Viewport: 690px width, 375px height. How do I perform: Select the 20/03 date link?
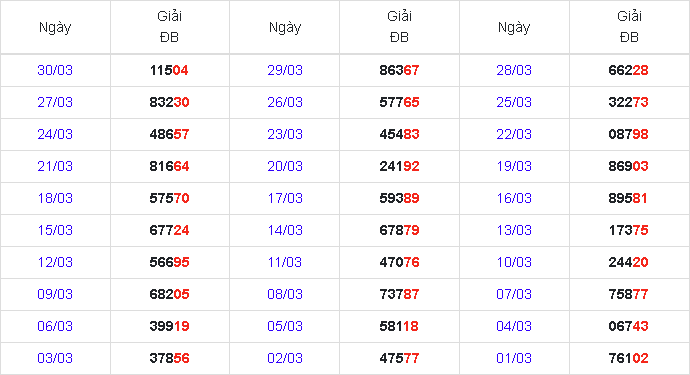(285, 166)
